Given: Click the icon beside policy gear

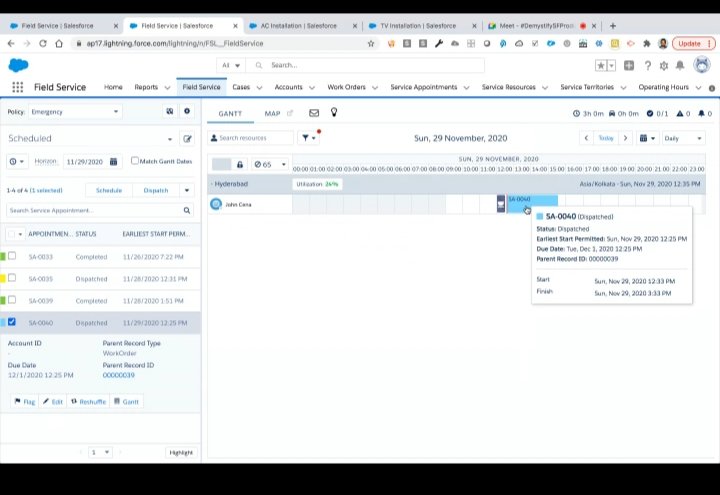Looking at the screenshot, I should coord(170,111).
